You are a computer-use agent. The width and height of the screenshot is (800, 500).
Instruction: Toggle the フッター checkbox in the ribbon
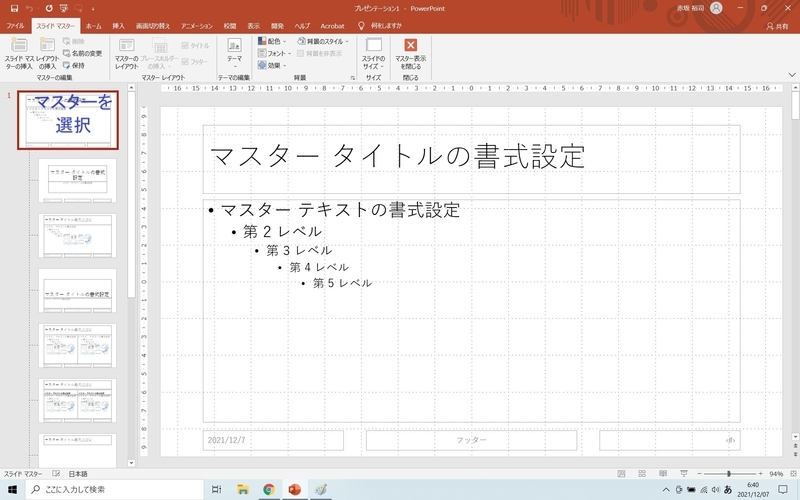click(x=194, y=62)
